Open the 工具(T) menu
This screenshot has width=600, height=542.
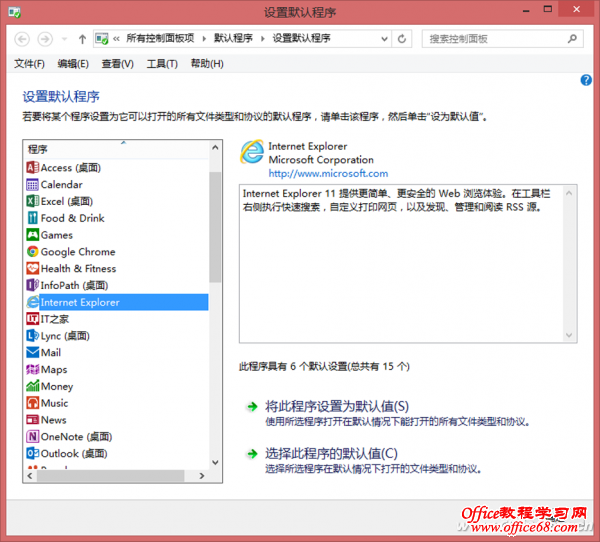pyautogui.click(x=162, y=64)
